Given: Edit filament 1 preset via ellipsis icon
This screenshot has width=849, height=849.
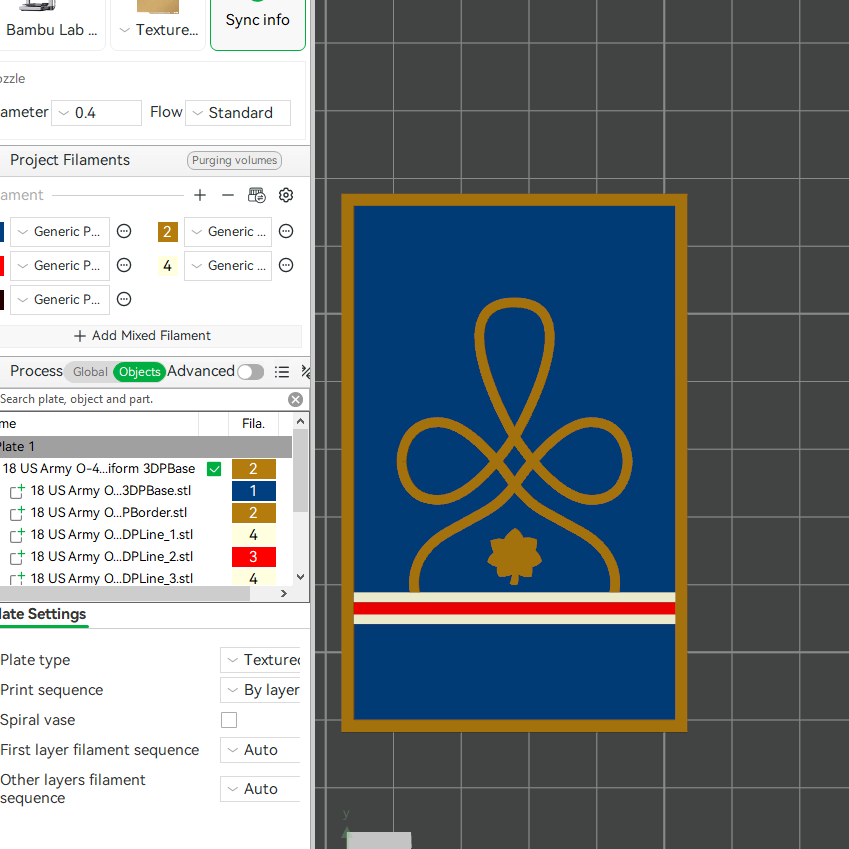Looking at the screenshot, I should pyautogui.click(x=124, y=232).
